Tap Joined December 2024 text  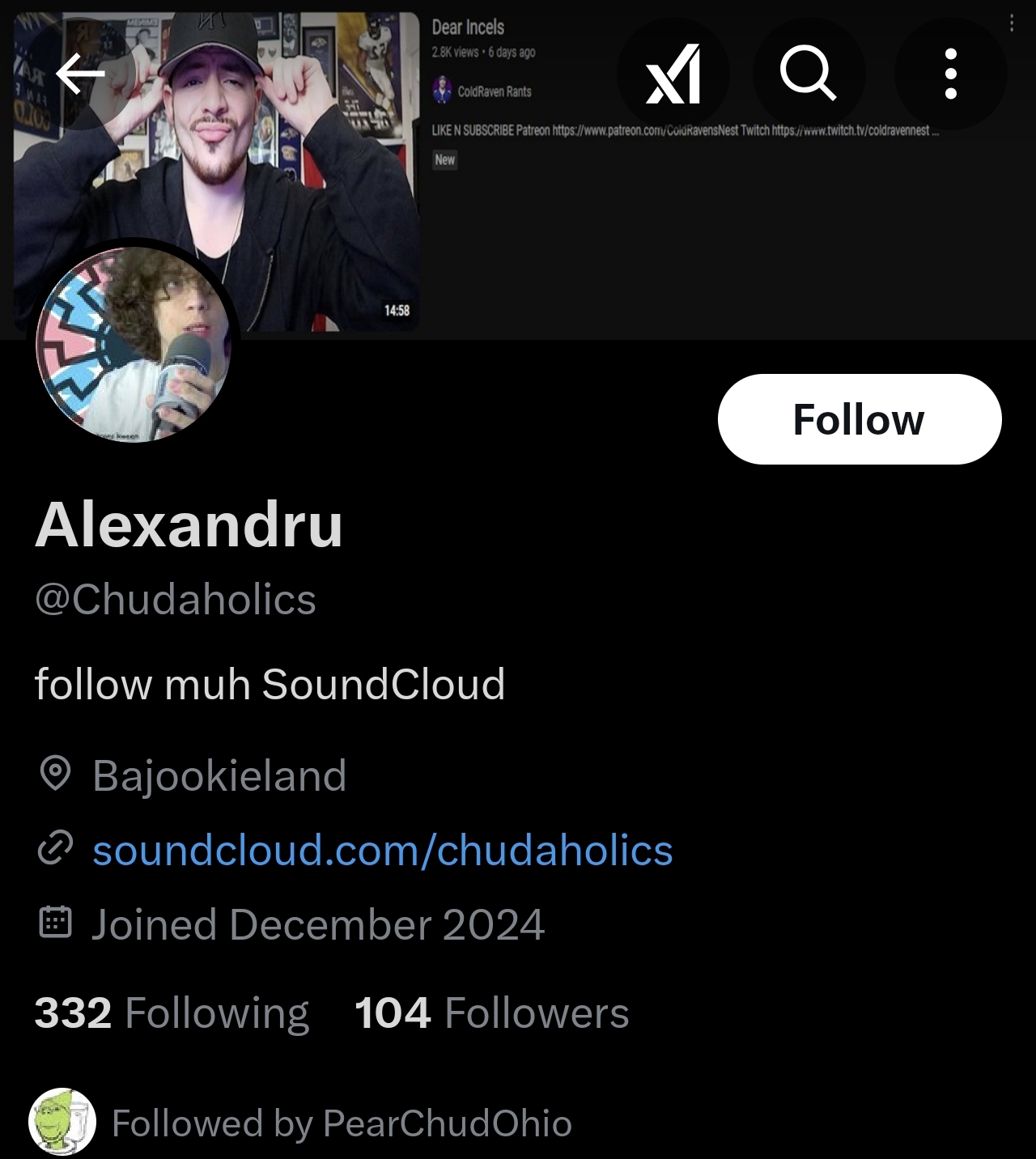pos(317,924)
